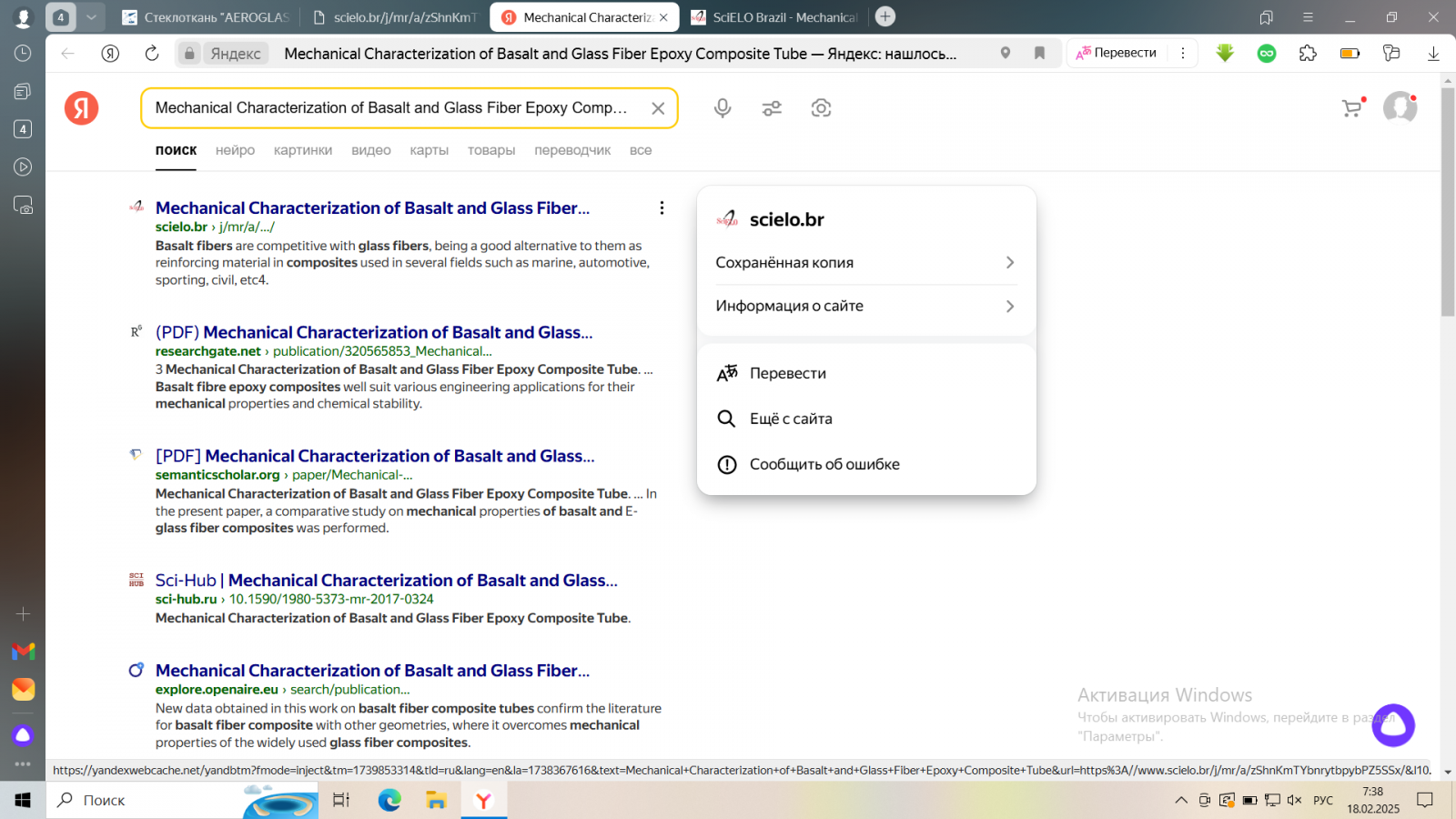Screen dimensions: 1456x819
Task: Open a new browser tab
Action: pos(885,16)
